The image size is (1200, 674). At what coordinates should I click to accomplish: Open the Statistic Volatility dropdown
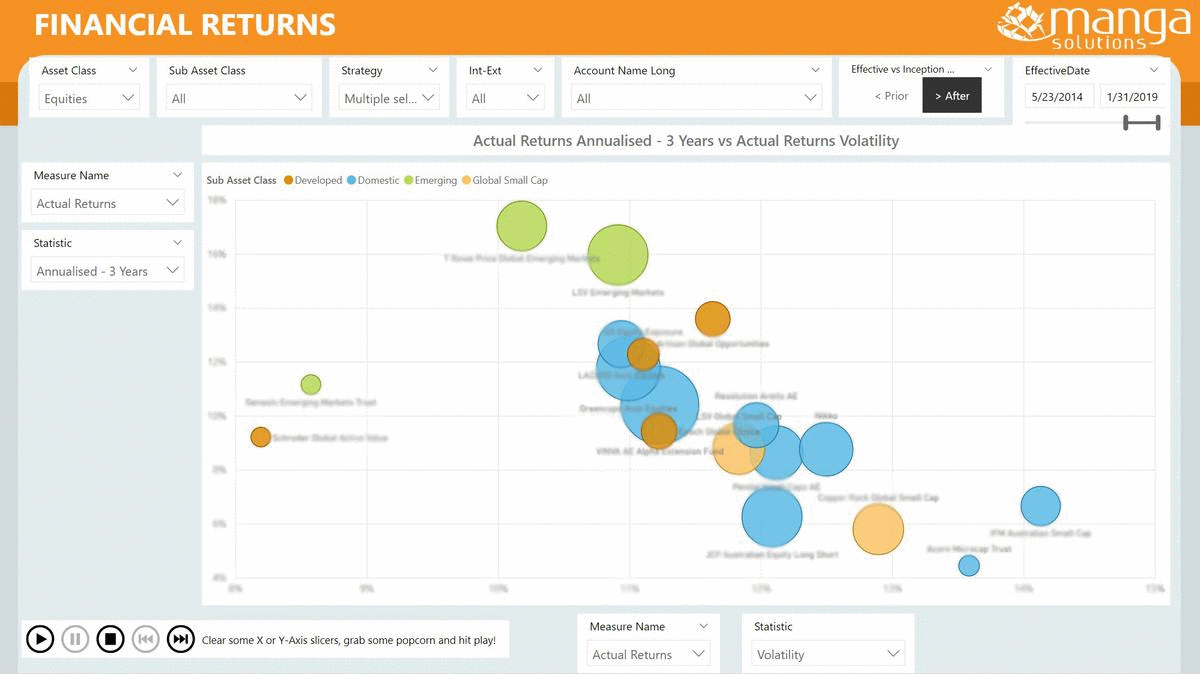[828, 654]
